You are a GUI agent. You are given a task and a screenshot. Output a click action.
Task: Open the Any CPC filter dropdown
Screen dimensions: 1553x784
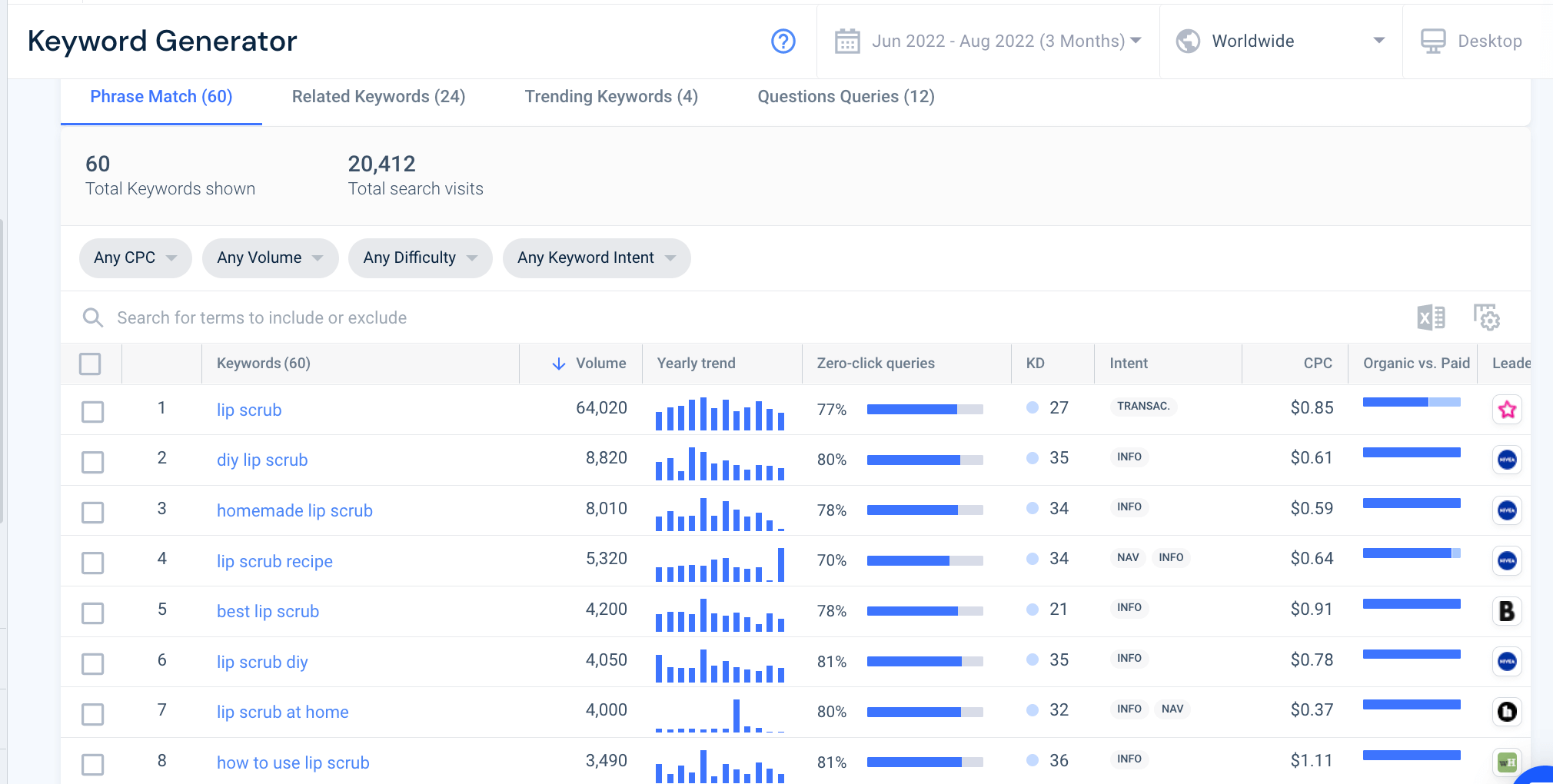coord(135,257)
